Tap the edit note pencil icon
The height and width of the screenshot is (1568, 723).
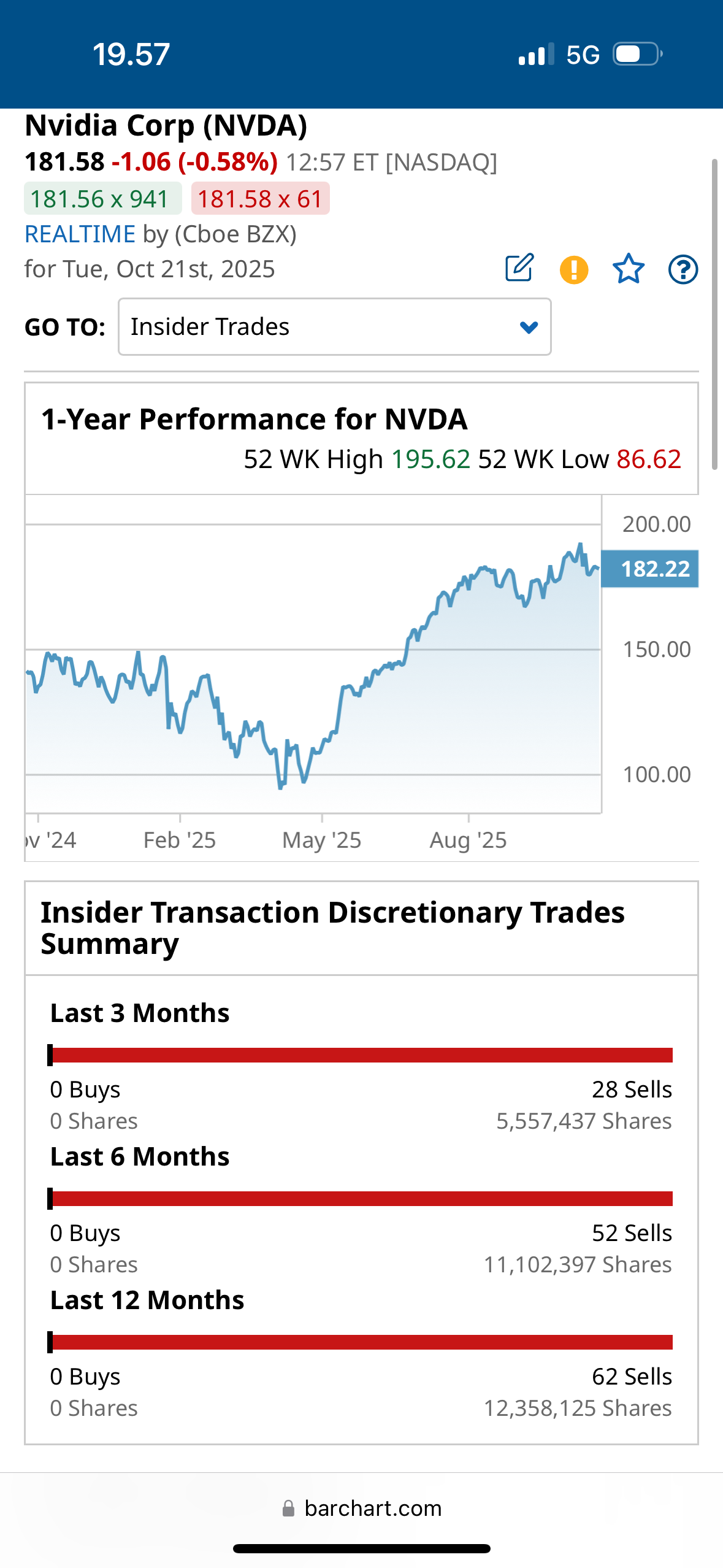pyautogui.click(x=519, y=268)
